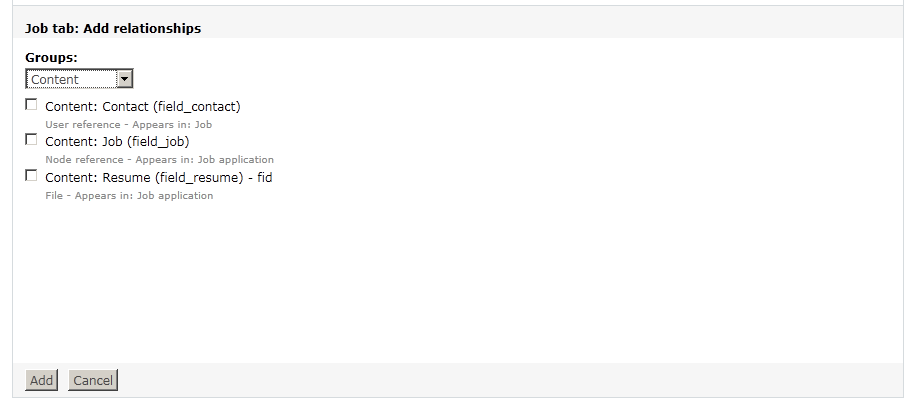Check the Content: Contact (field_contact) checkbox

[31, 105]
